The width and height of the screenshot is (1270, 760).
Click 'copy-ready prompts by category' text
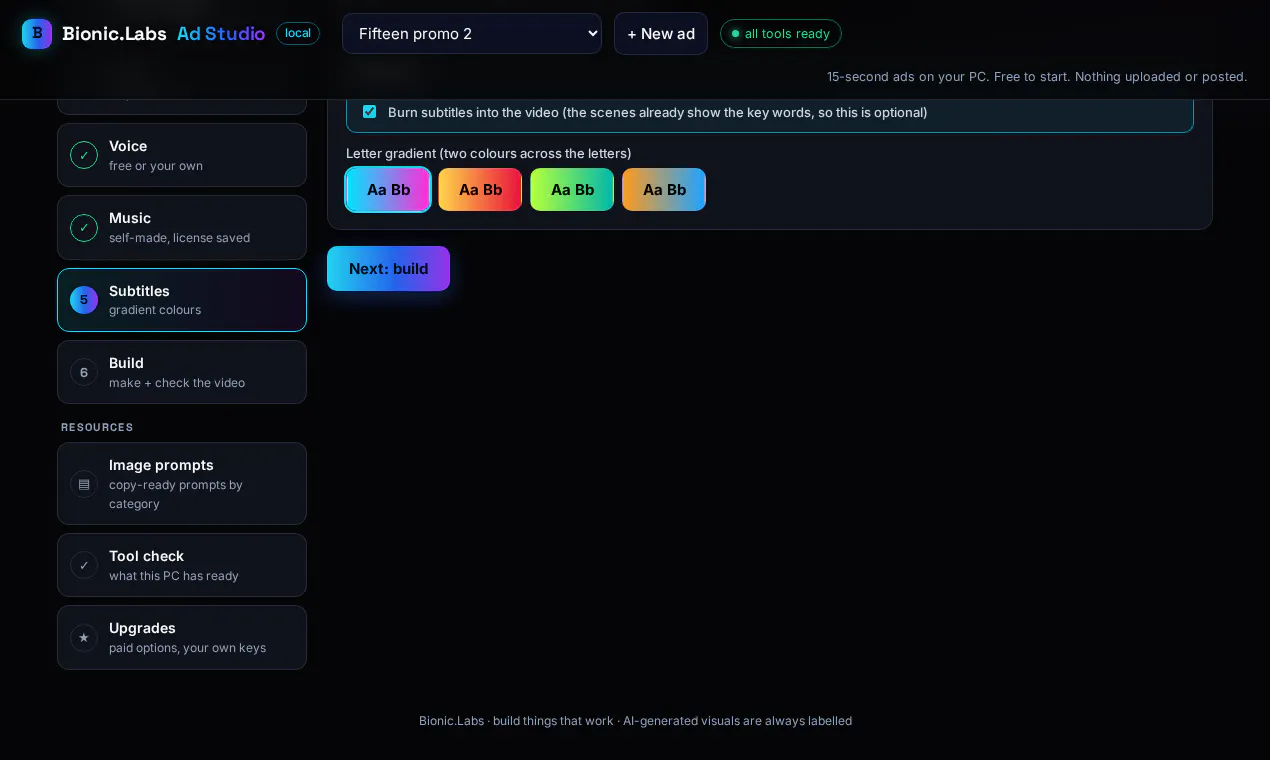pos(176,494)
